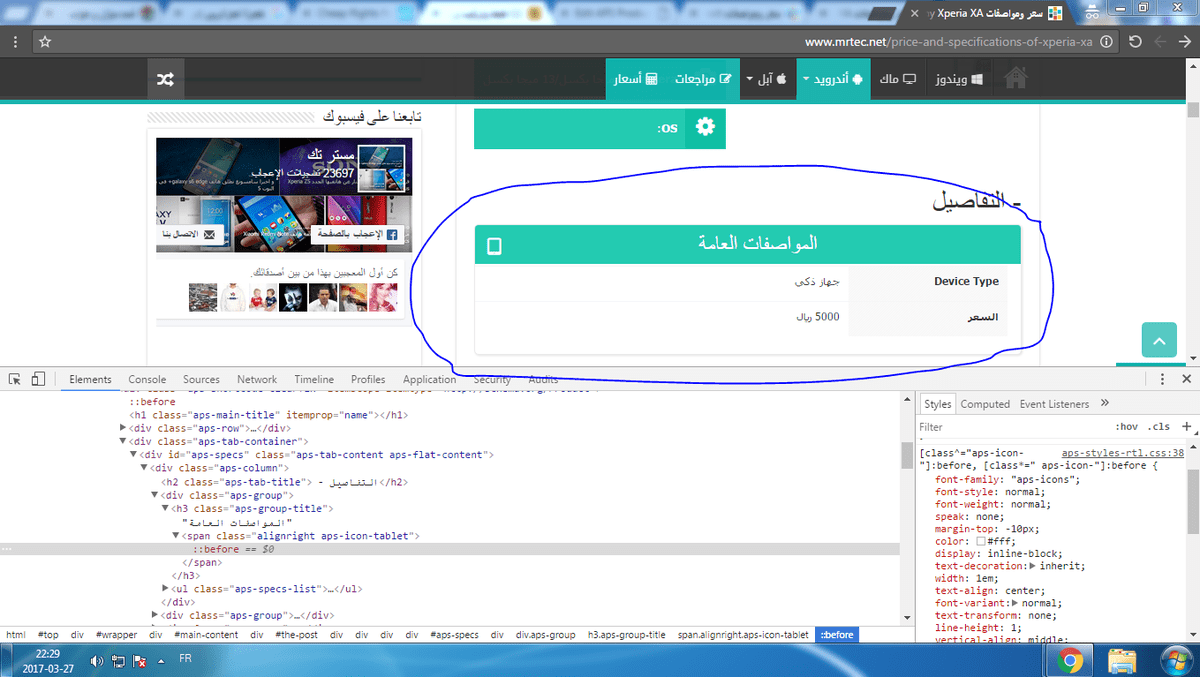Open the Event Listeners tab

(1054, 404)
